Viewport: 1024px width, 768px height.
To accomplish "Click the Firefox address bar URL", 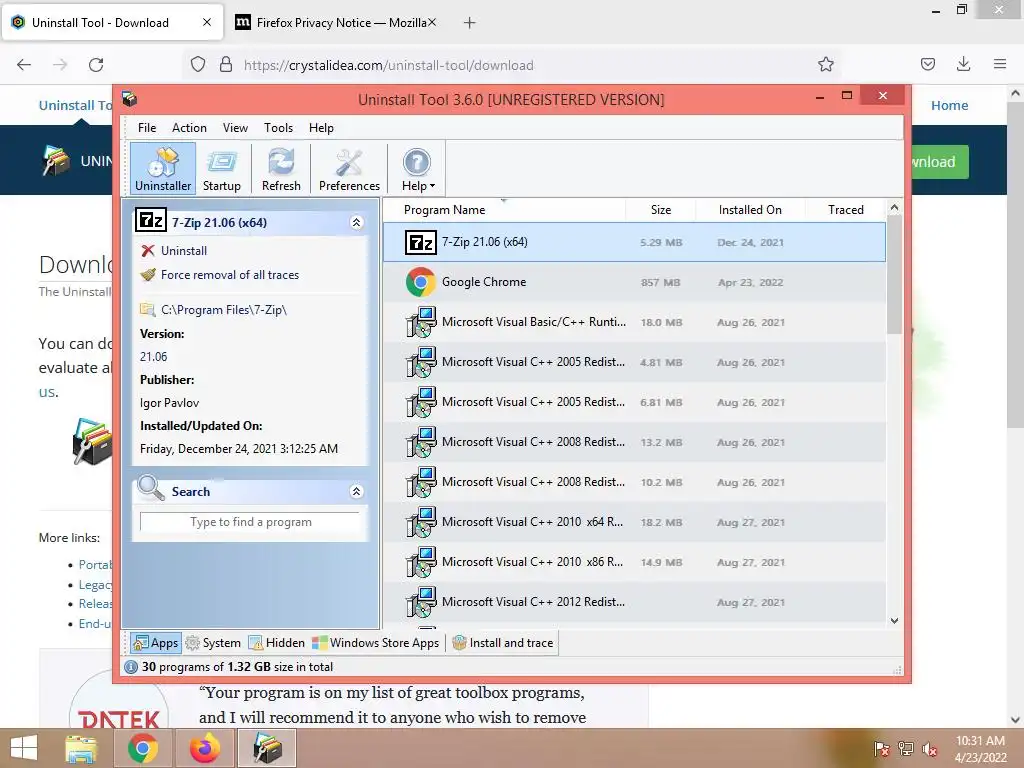I will (x=389, y=65).
